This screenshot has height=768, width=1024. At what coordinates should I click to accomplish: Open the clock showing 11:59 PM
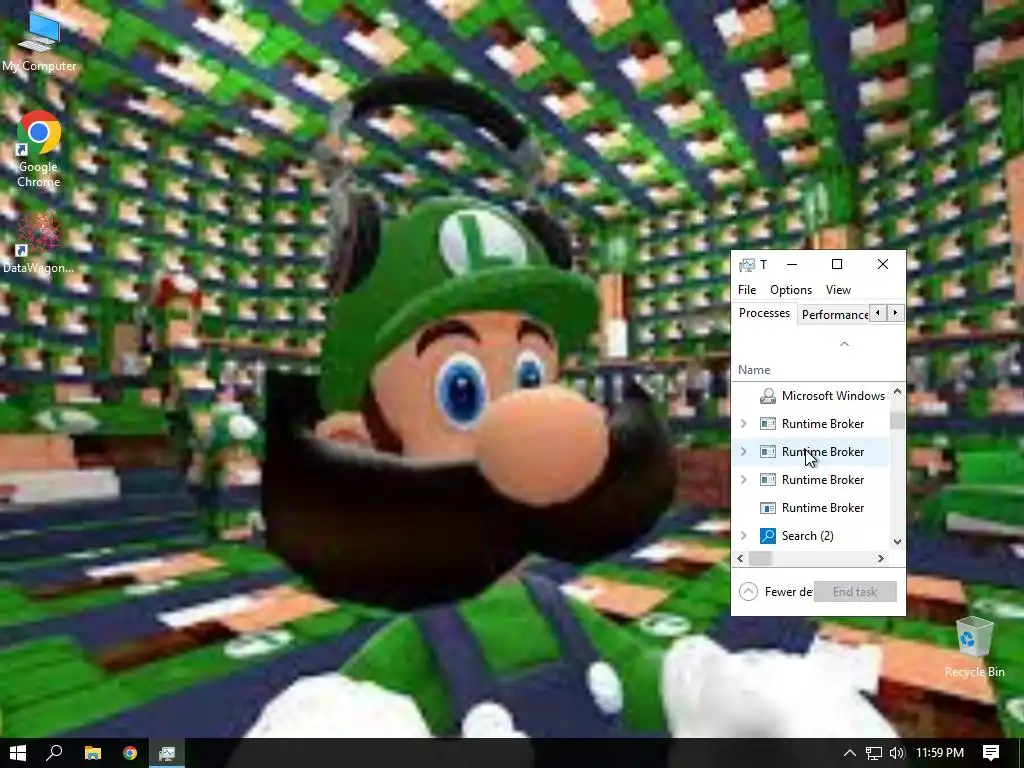940,753
